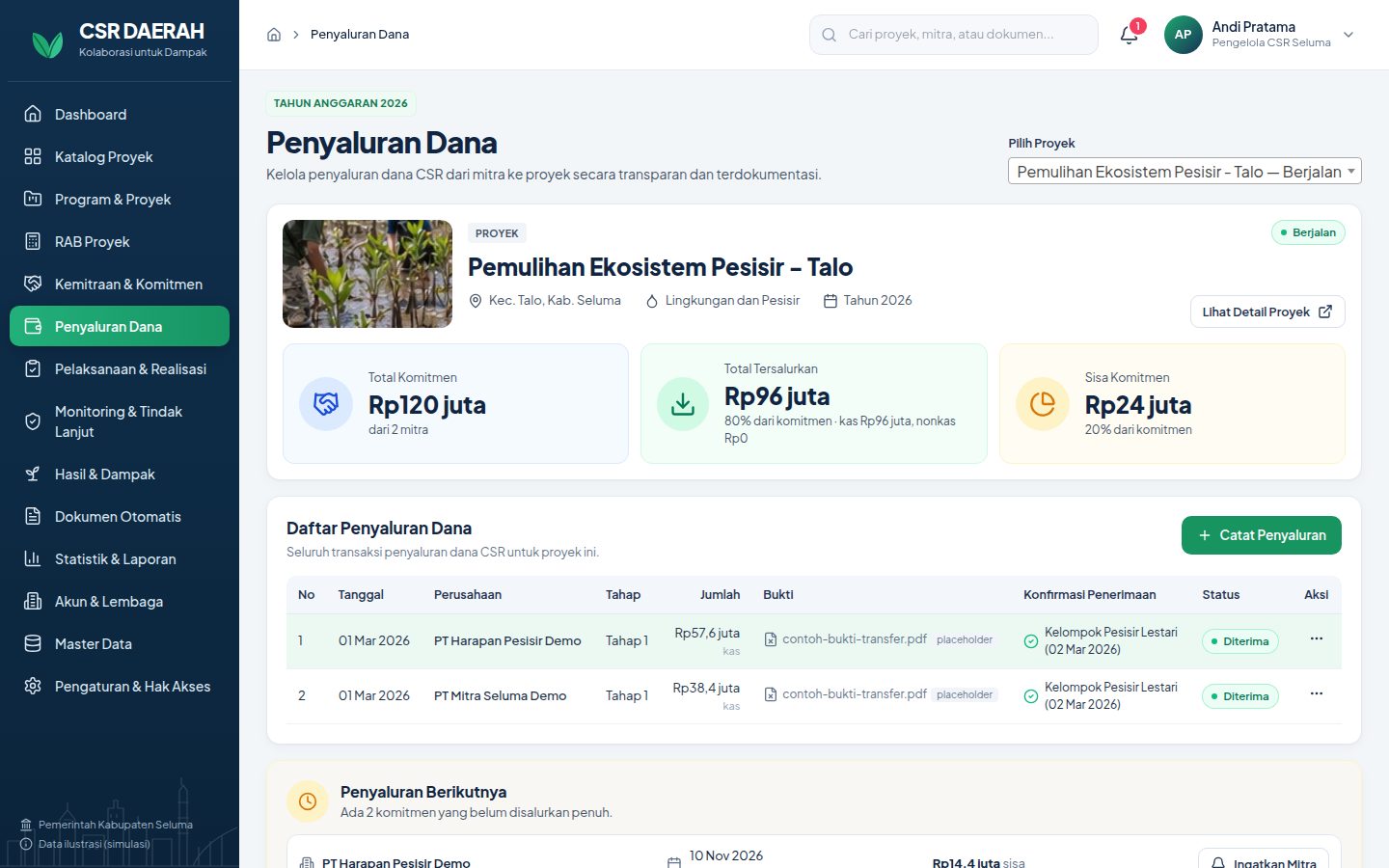Open Dashboard in the sidebar

(120, 115)
